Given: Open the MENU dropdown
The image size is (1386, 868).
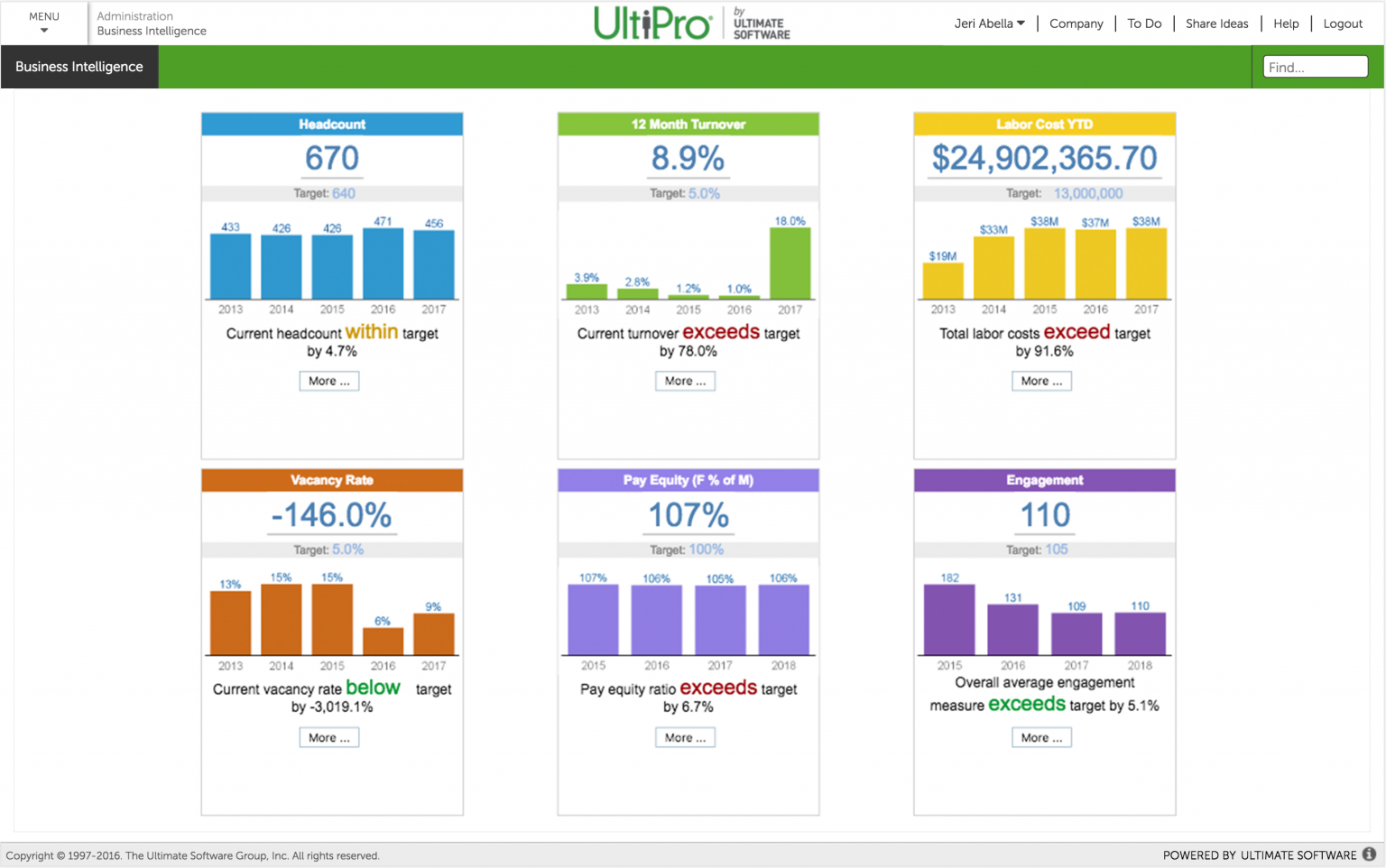Looking at the screenshot, I should [43, 23].
